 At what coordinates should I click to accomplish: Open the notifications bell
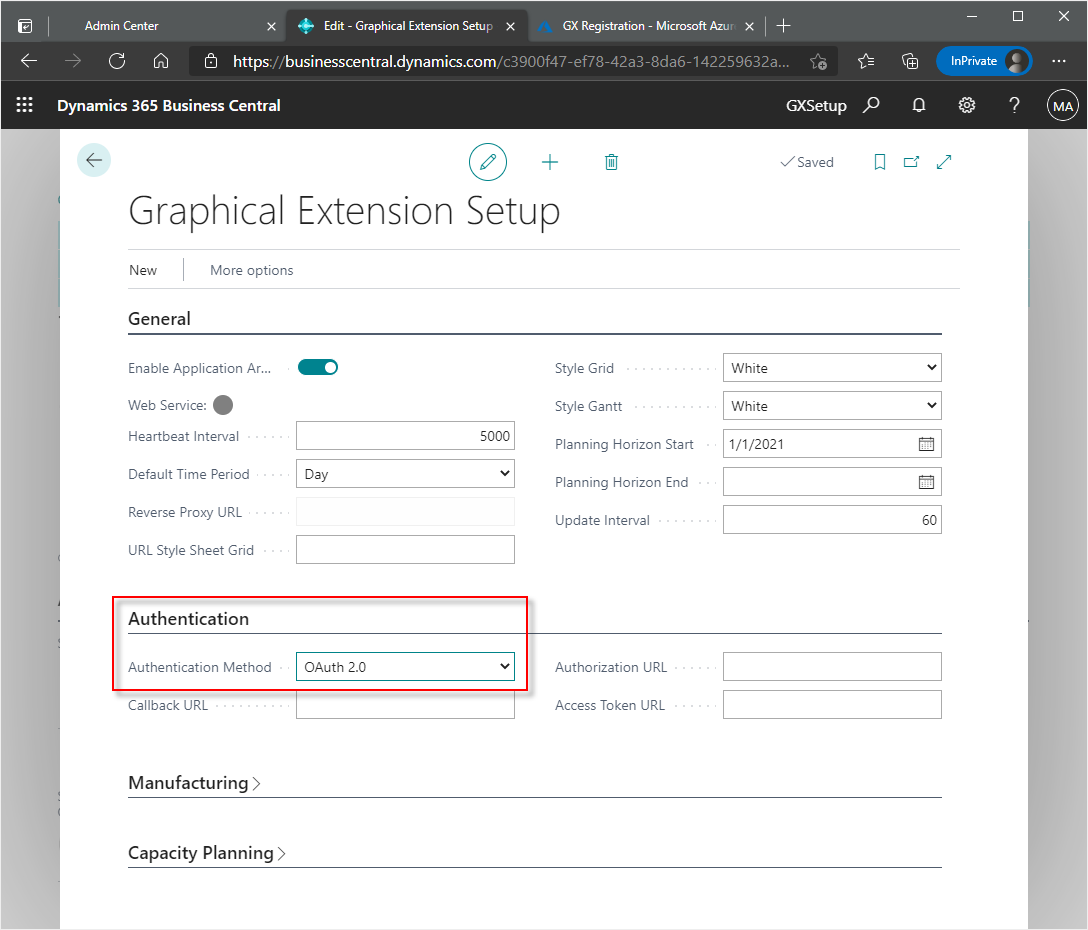click(x=919, y=105)
